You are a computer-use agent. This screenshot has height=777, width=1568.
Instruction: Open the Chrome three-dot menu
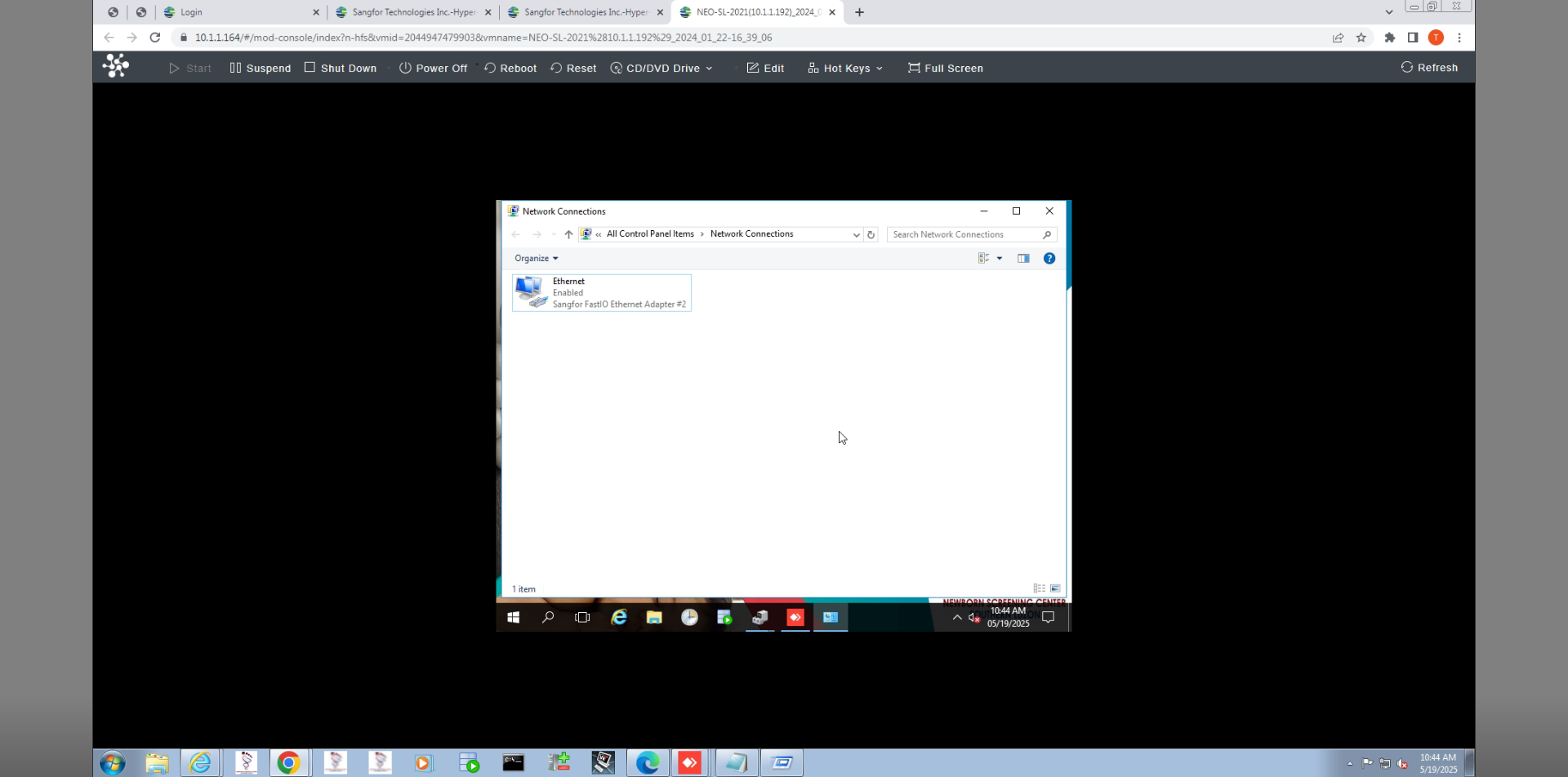coord(1459,38)
